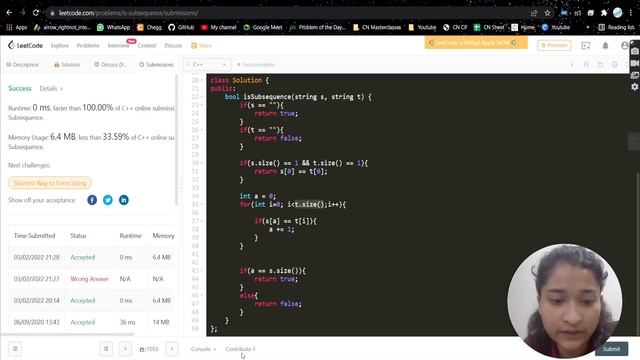Switch to the Discuss tab in problem panel
This screenshot has width=640, height=360.
point(110,64)
